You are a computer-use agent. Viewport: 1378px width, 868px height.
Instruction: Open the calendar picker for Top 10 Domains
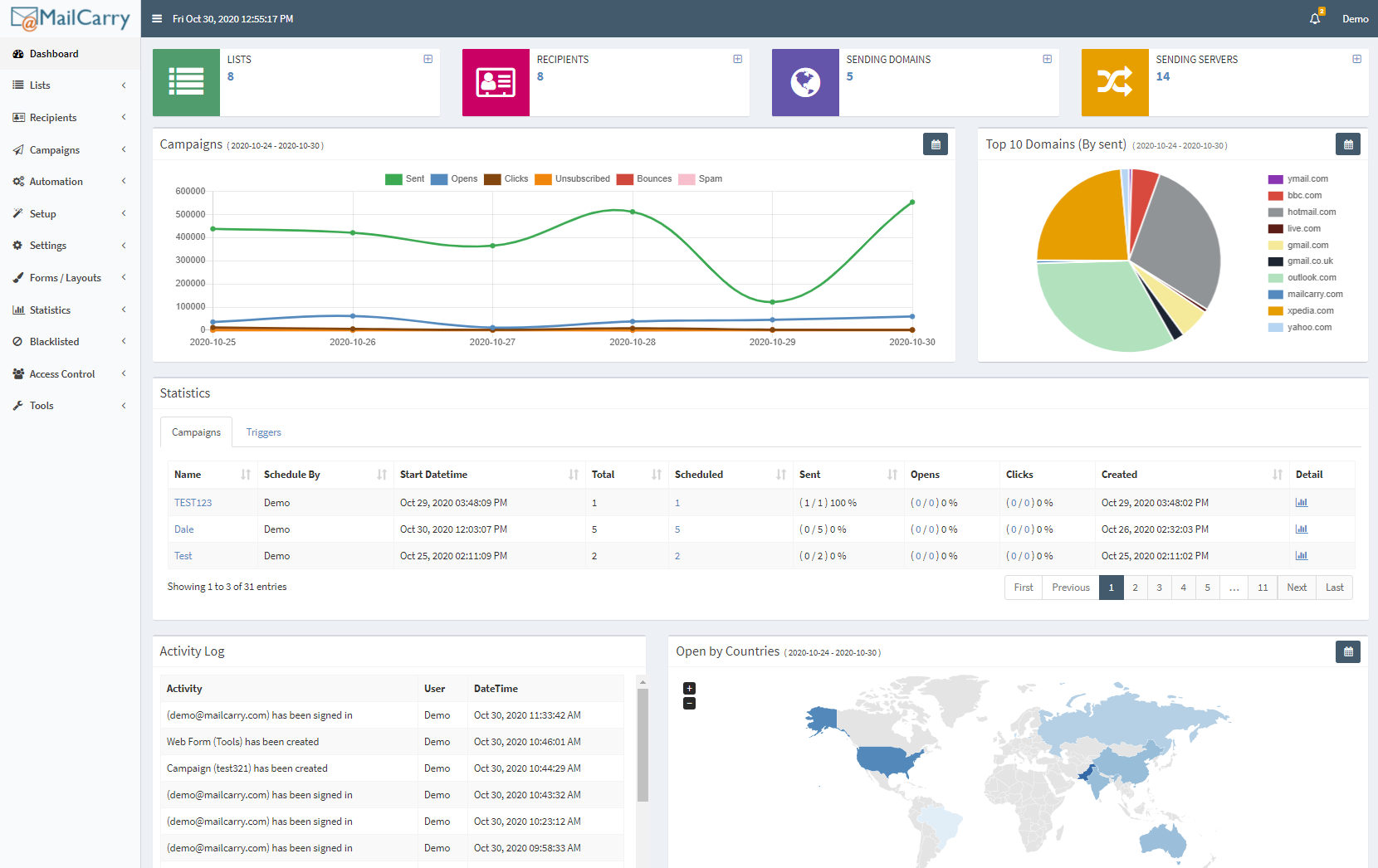[1348, 144]
